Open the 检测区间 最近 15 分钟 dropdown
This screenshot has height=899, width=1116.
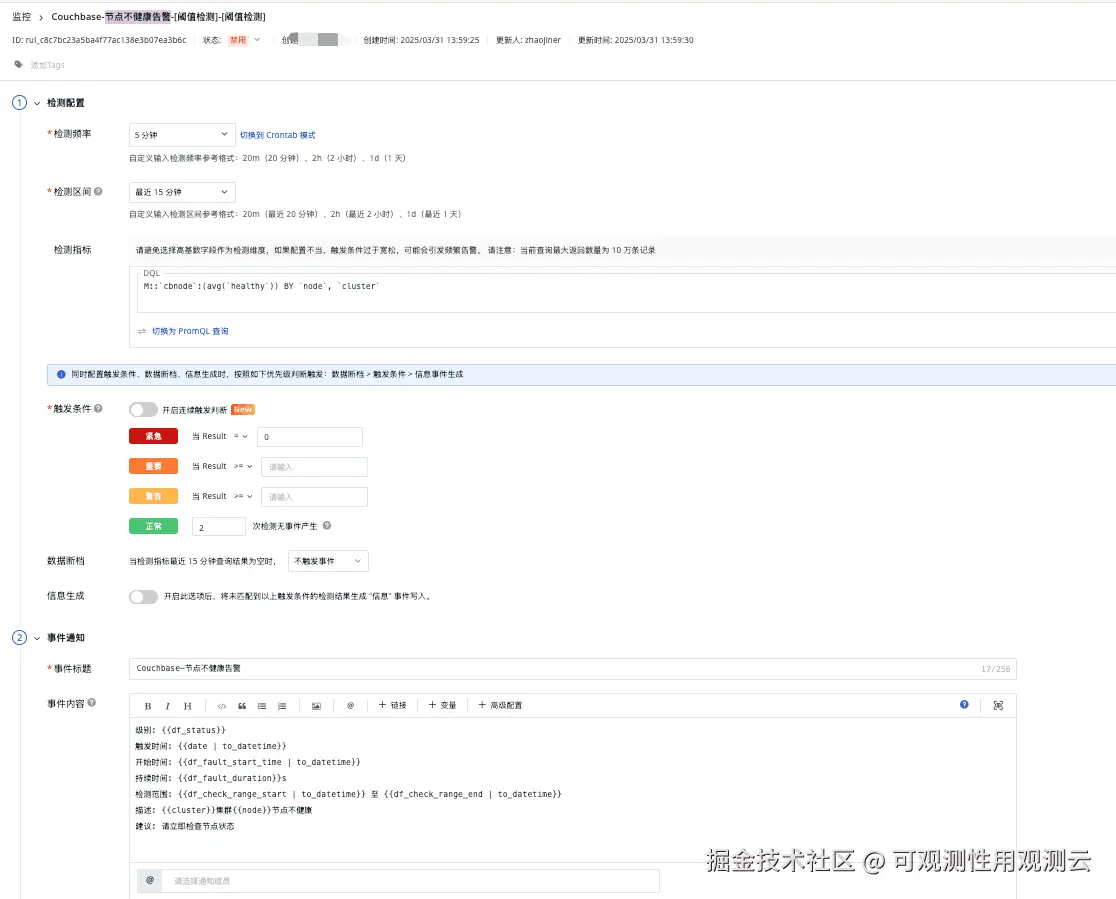click(182, 192)
